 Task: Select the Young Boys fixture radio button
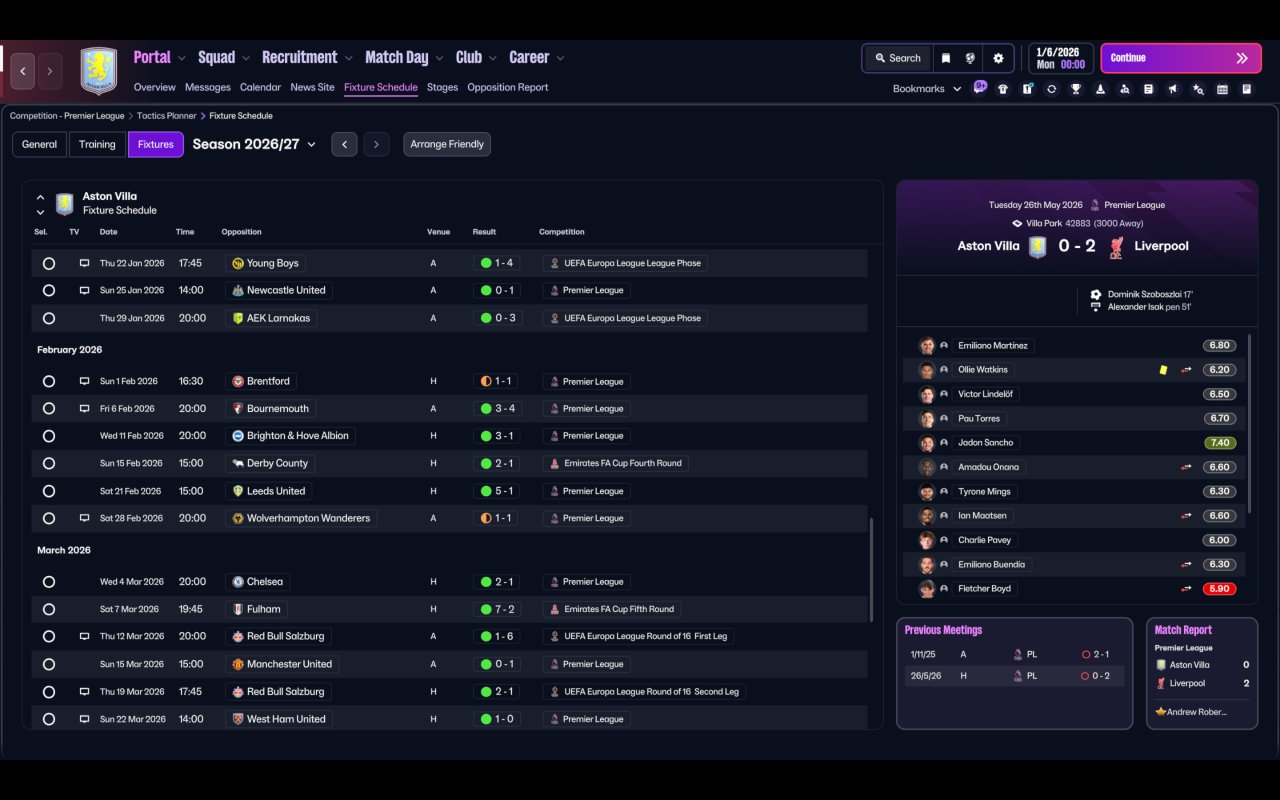coord(49,263)
